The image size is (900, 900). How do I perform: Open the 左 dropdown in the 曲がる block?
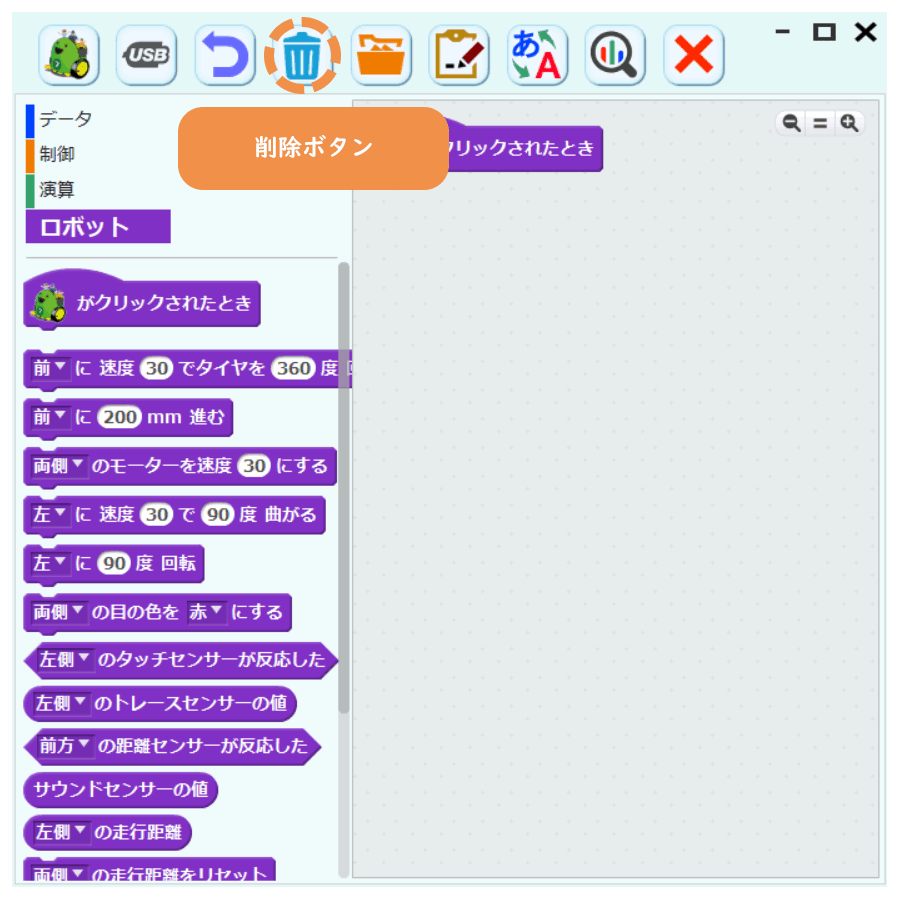coord(49,514)
